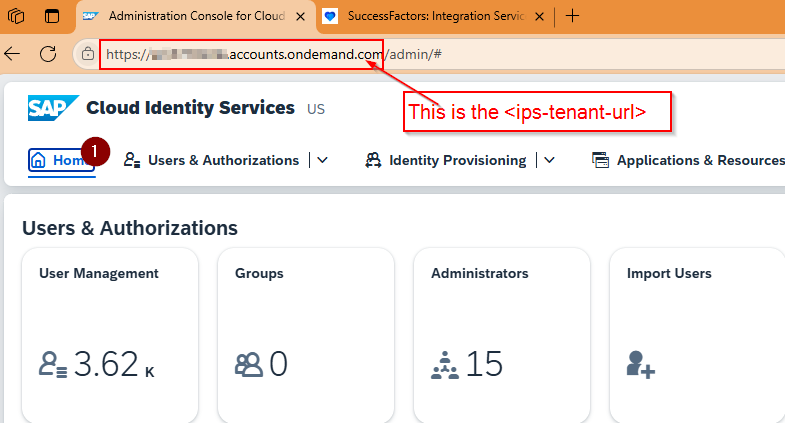
Task: View site info via lock icon
Action: tap(88, 54)
